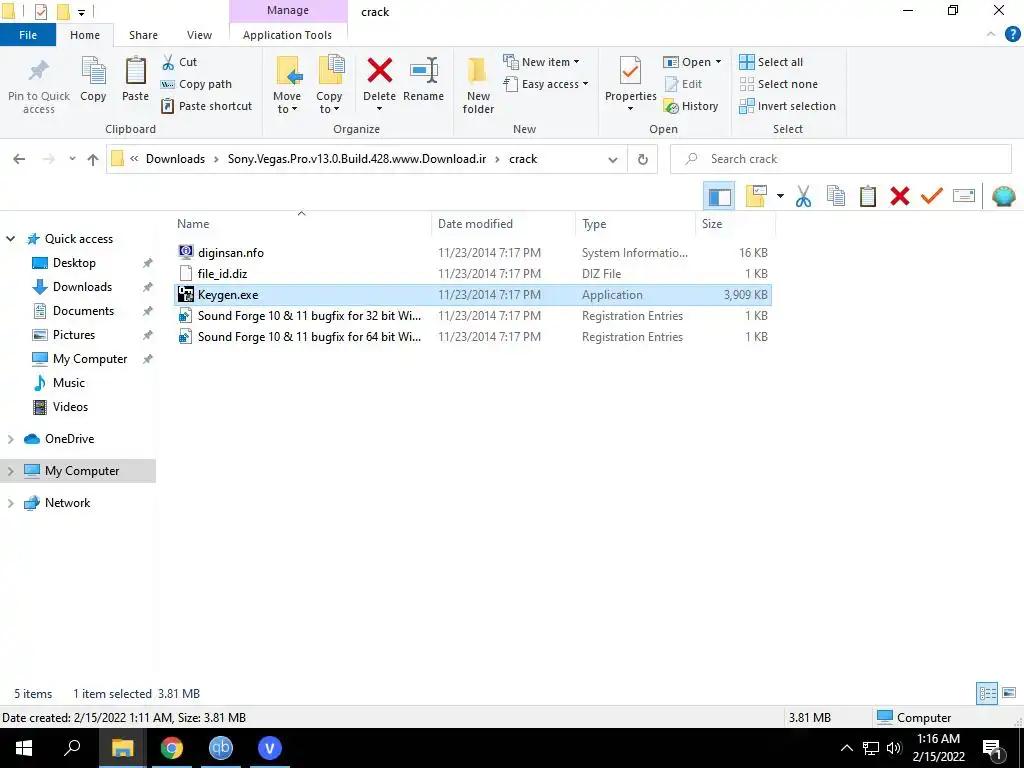Select the Keygen.exe file

pos(473,295)
